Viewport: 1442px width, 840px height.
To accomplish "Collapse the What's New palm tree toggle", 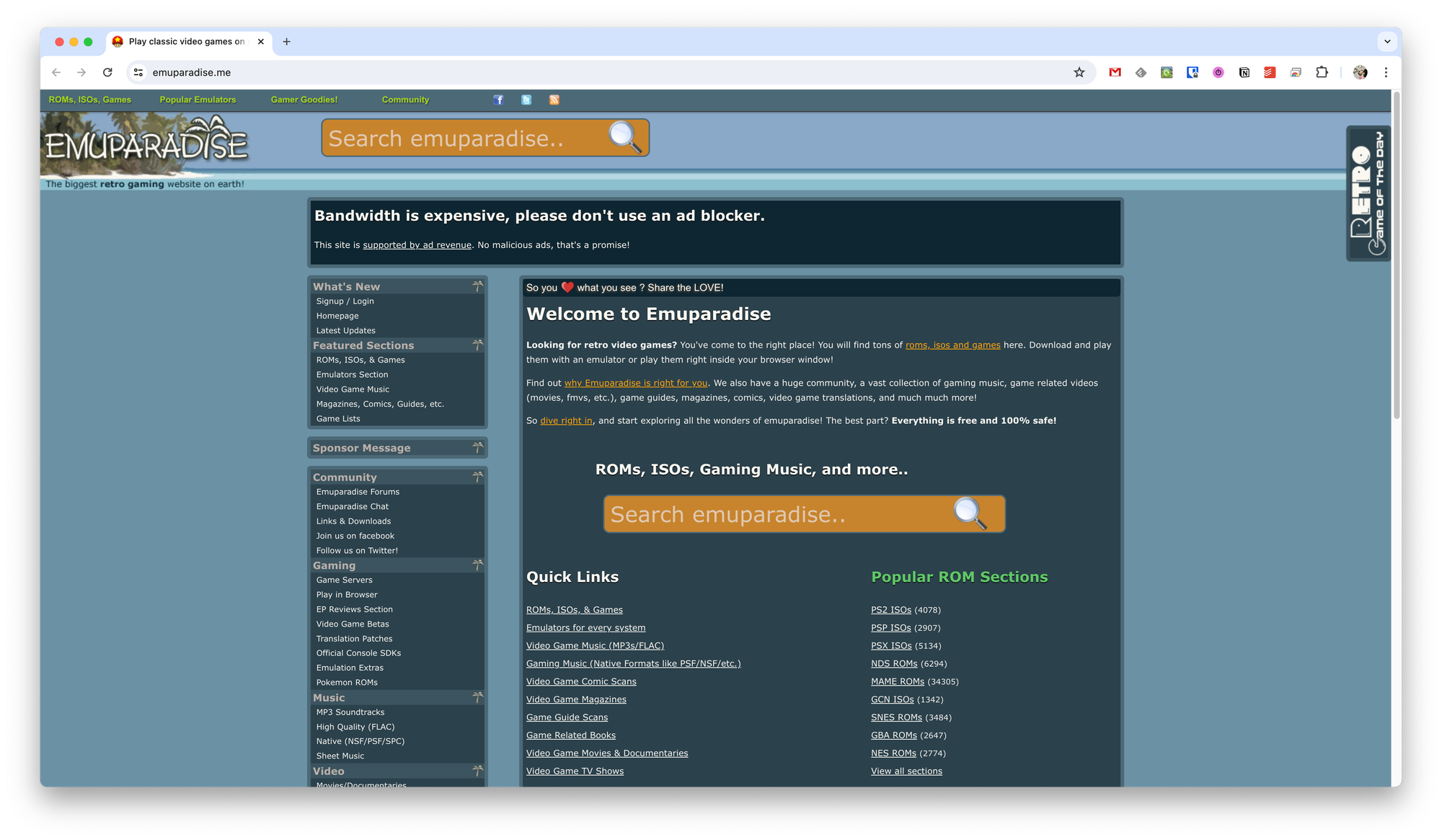I will point(477,286).
